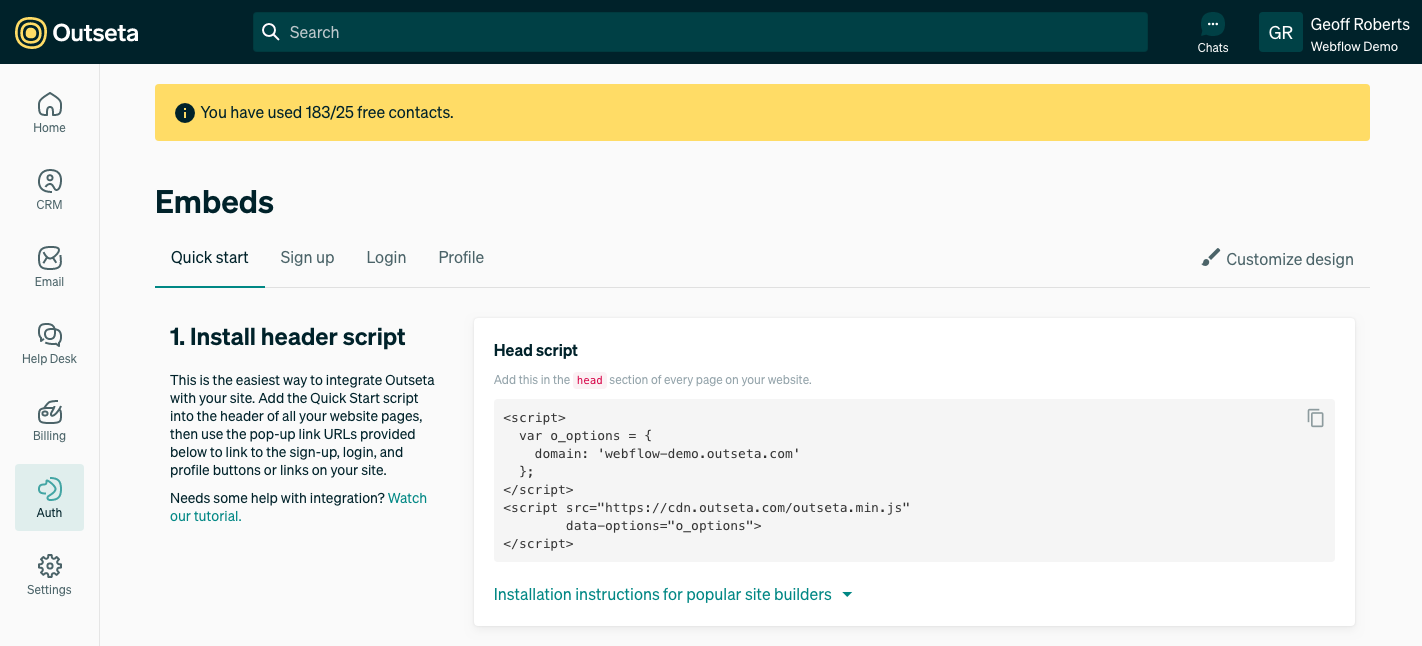The width and height of the screenshot is (1422, 646).
Task: Open Chats from the top bar
Action: (1212, 32)
